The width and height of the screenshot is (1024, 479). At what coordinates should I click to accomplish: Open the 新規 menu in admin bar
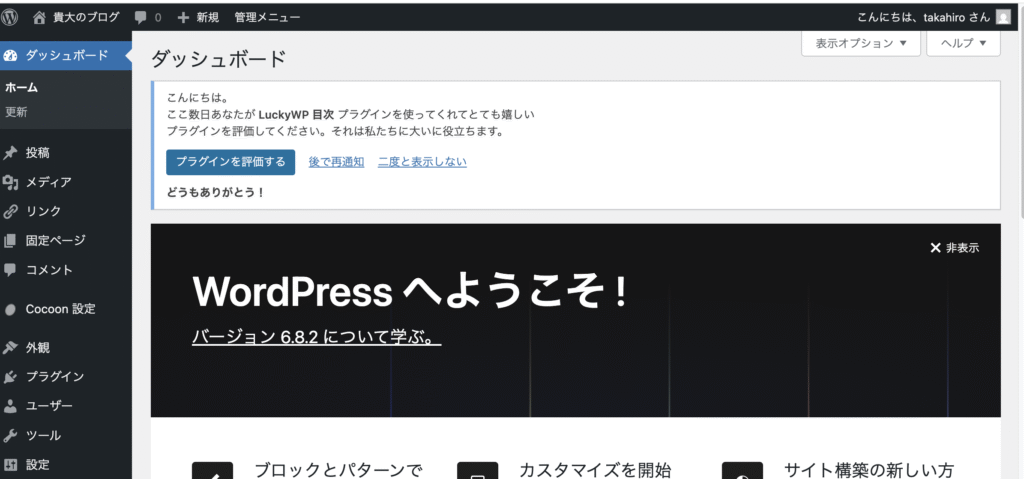(199, 18)
